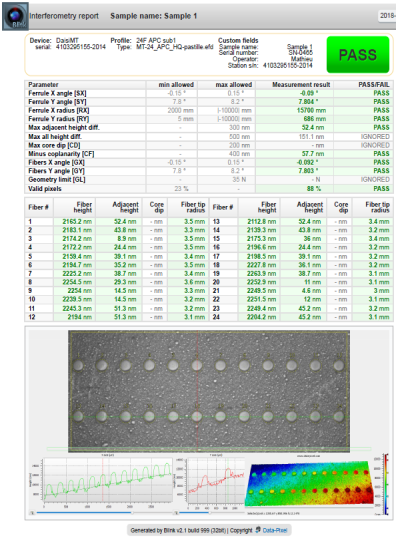Select the 3D color height map thumbnail
Viewport: 396px width, 541px height.
309,485
